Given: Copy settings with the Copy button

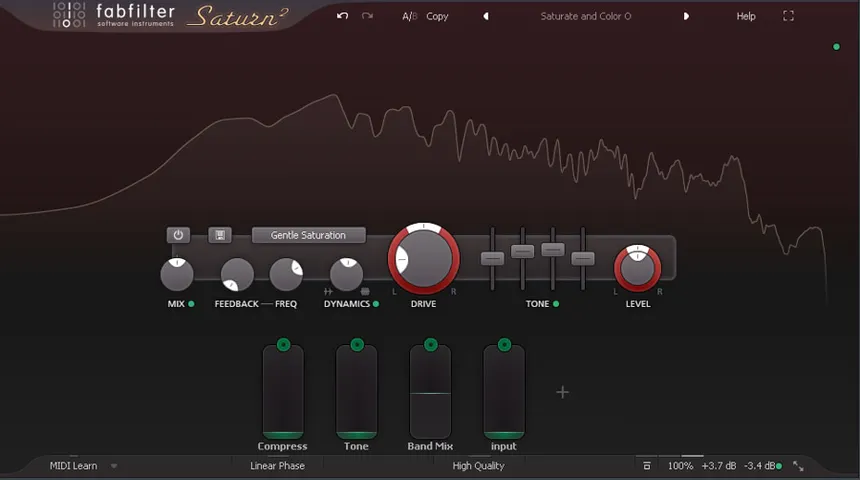Looking at the screenshot, I should pos(437,16).
